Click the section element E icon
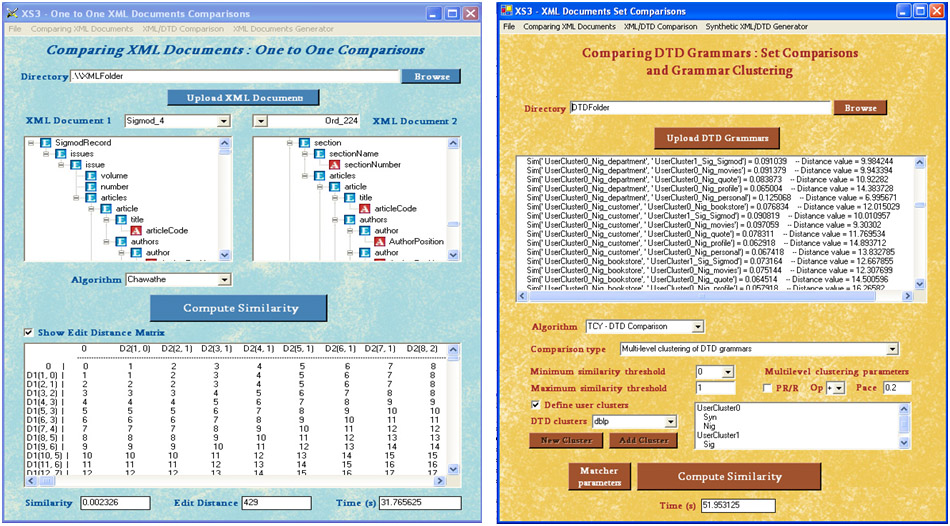Viewport: 950px width, 526px height. click(305, 143)
